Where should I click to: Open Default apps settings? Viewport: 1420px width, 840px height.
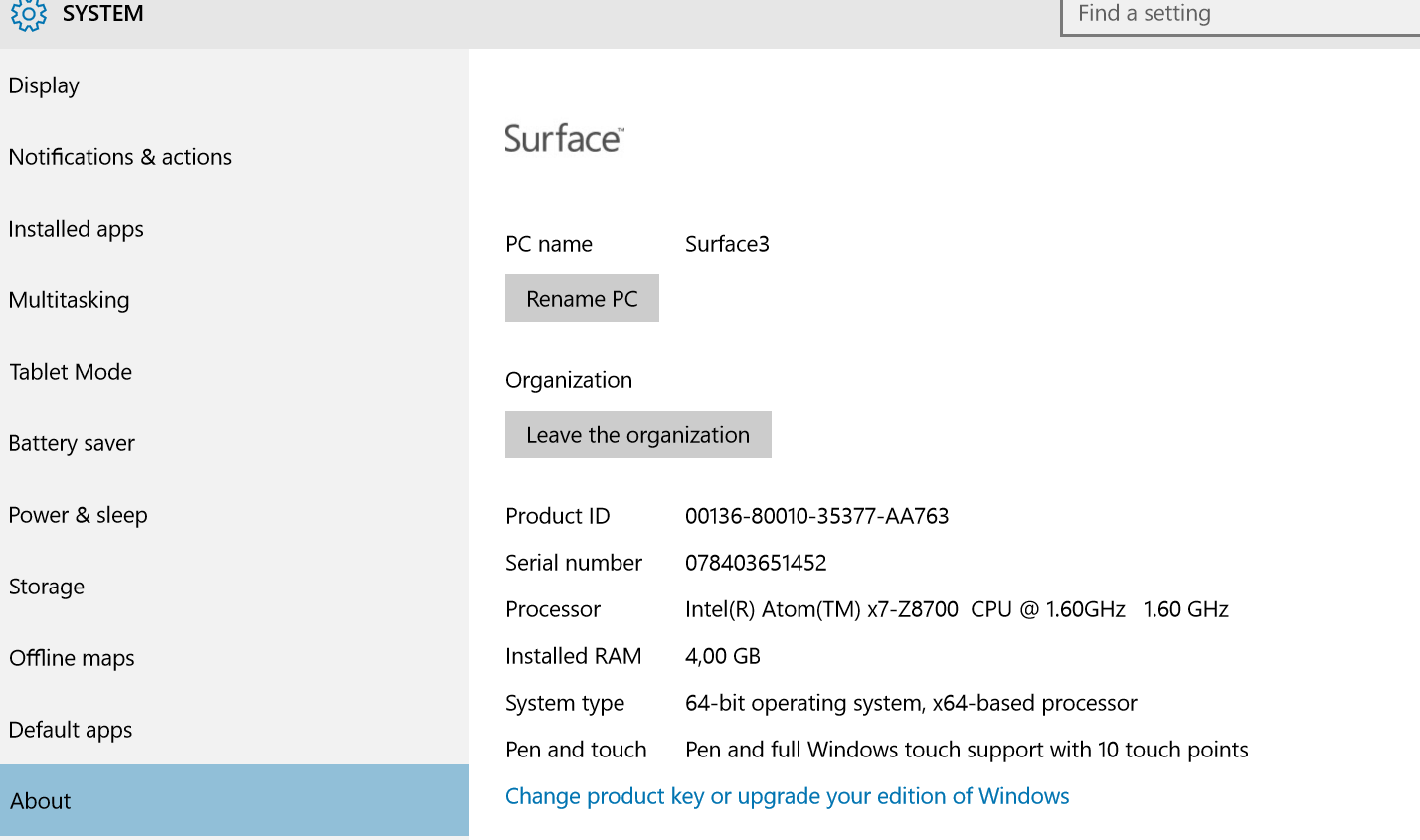(x=71, y=730)
